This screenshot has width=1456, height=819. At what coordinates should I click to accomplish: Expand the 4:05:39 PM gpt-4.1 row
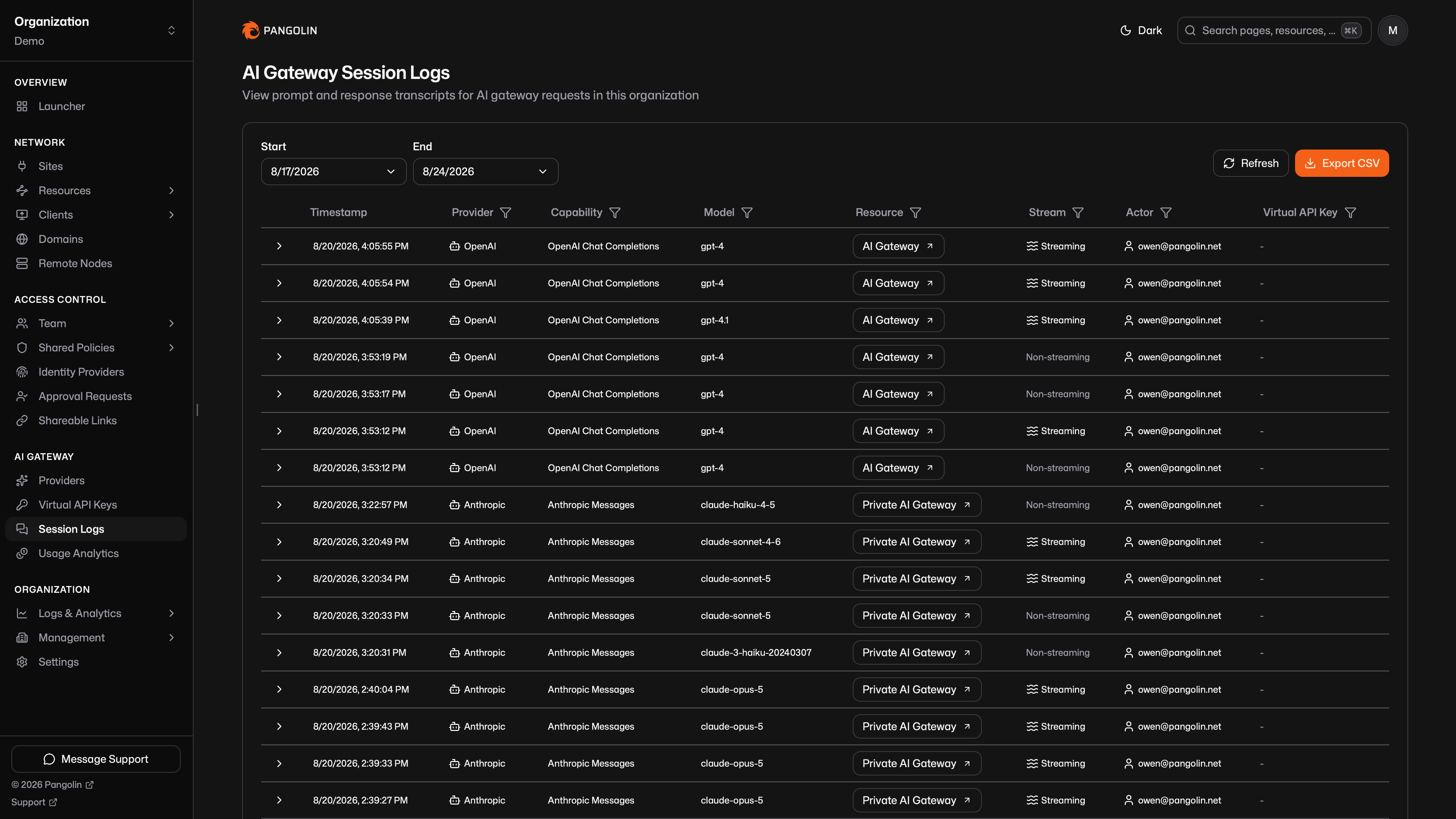279,320
